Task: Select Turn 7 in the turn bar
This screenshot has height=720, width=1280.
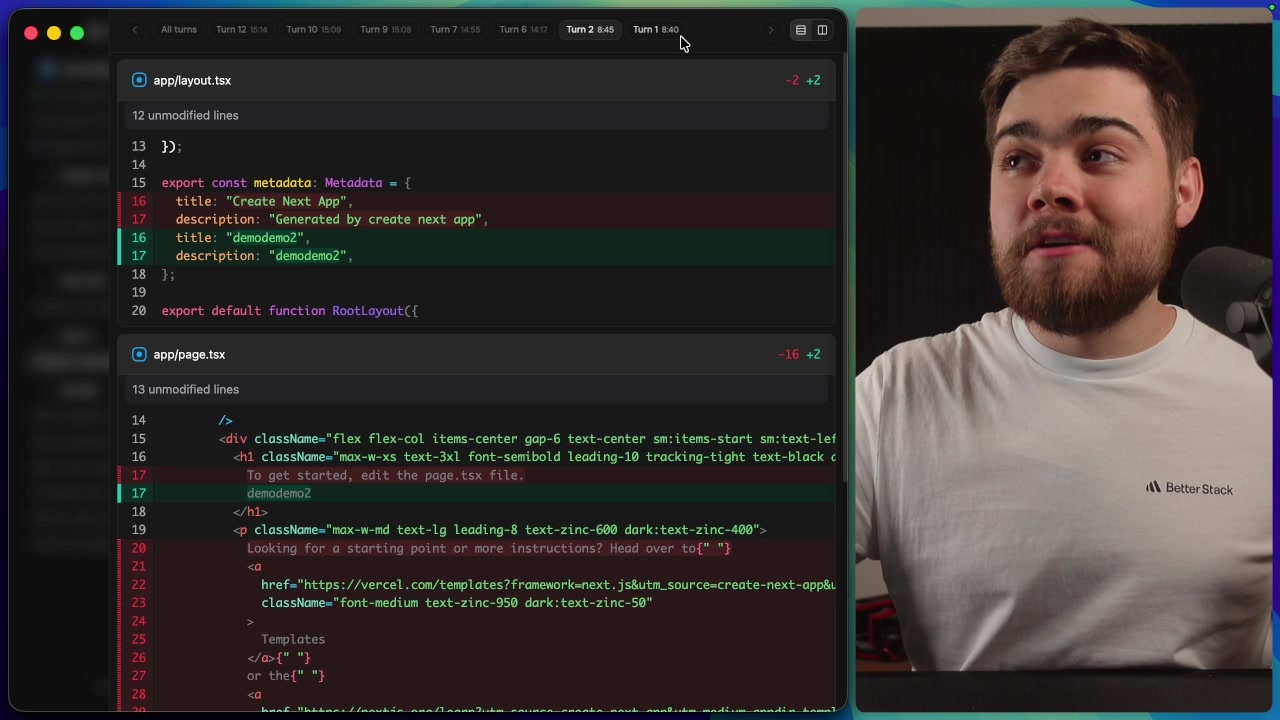Action: (455, 29)
